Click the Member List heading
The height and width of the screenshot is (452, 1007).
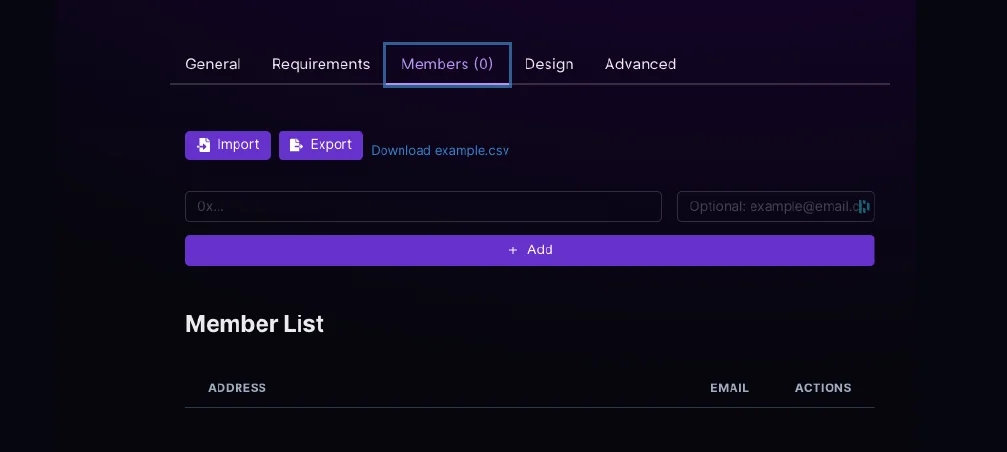pos(254,324)
